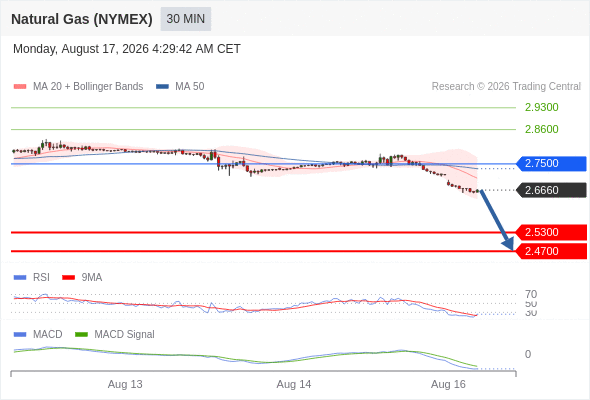Click the blue downward forecast arrow head
The height and width of the screenshot is (400, 590).
click(509, 244)
